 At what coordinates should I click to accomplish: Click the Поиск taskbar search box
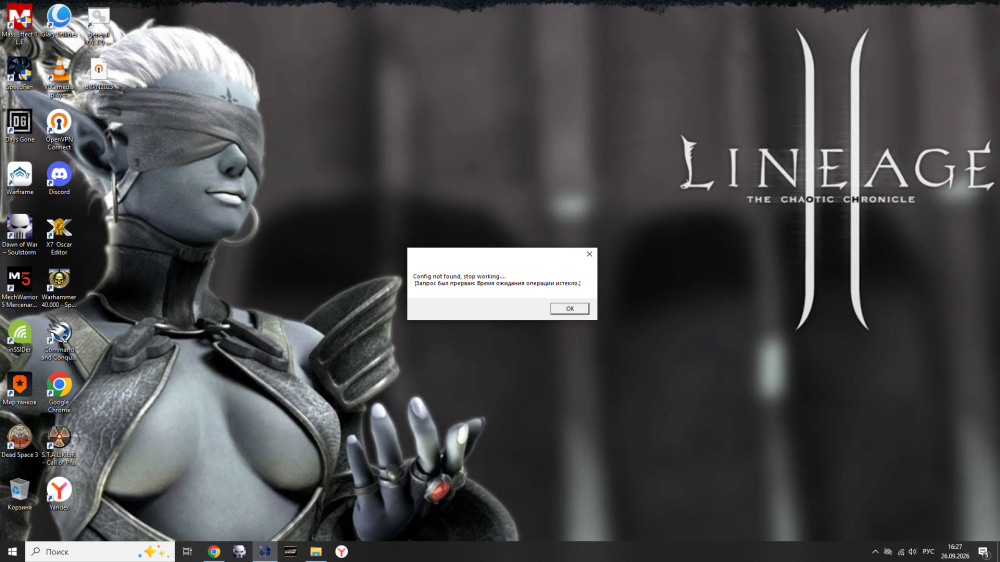point(99,551)
